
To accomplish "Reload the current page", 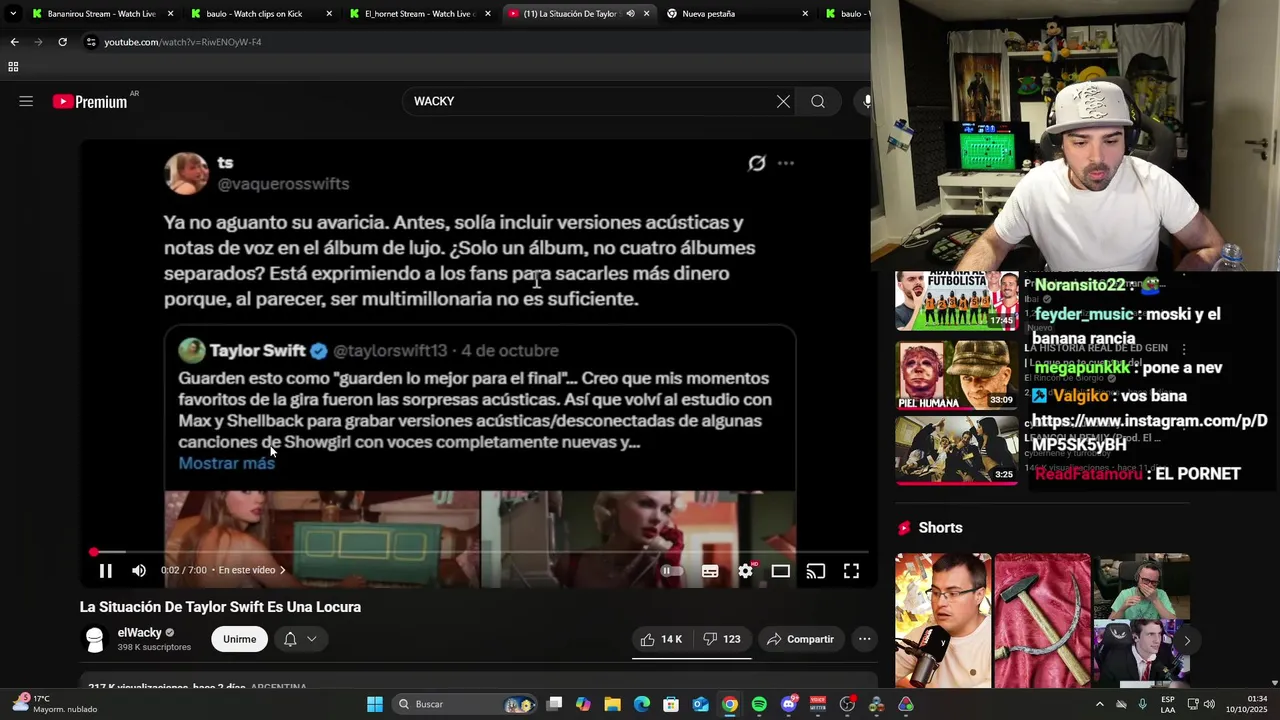I will 62,42.
